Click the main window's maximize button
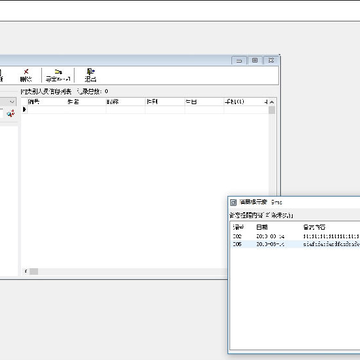Image resolution: width=360 pixels, height=360 pixels. click(255, 60)
